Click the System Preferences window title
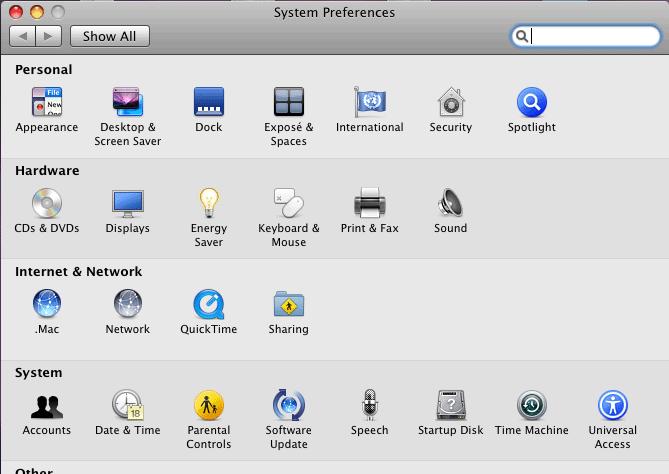Image resolution: width=669 pixels, height=474 pixels. point(334,12)
